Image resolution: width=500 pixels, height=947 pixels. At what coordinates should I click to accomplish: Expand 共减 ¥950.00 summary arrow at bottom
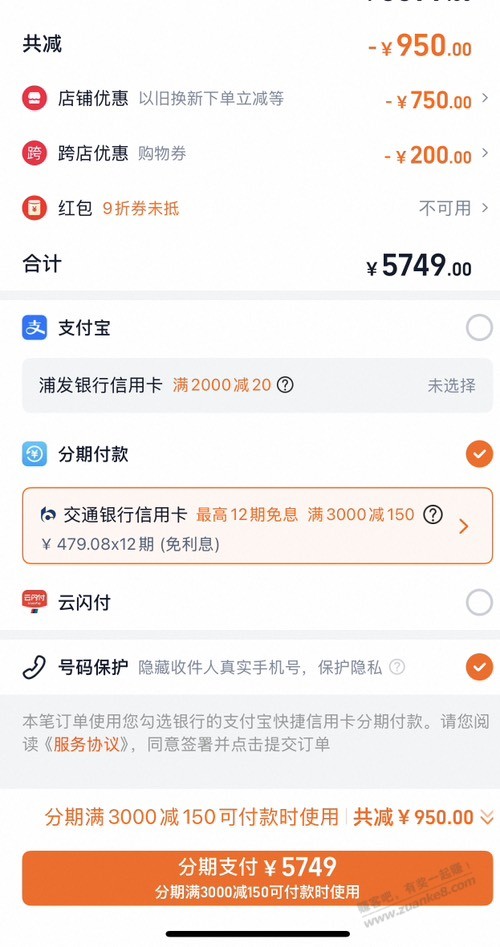tap(487, 817)
